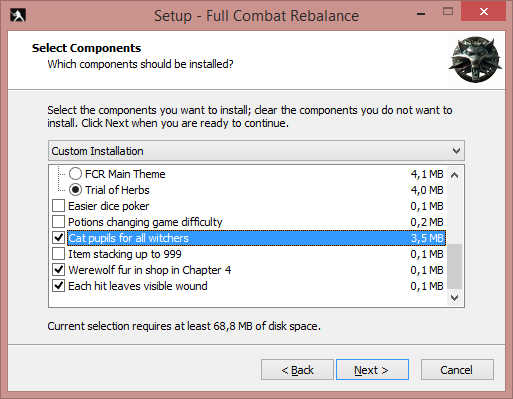
Task: Click the Back button
Action: coord(297,370)
